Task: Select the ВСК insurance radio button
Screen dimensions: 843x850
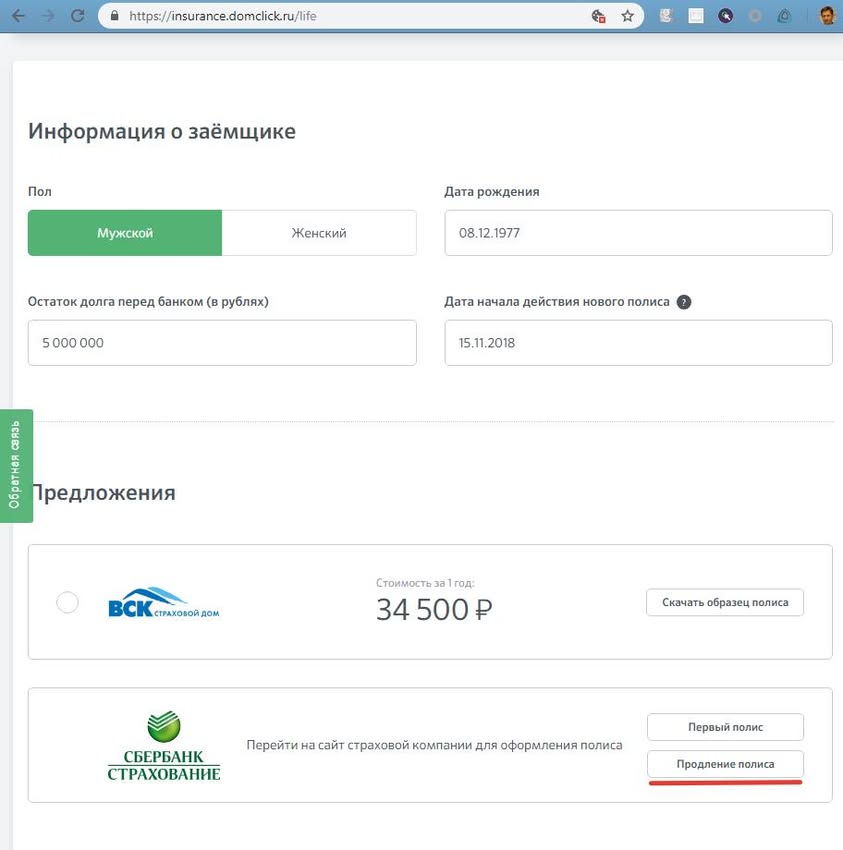Action: [67, 602]
